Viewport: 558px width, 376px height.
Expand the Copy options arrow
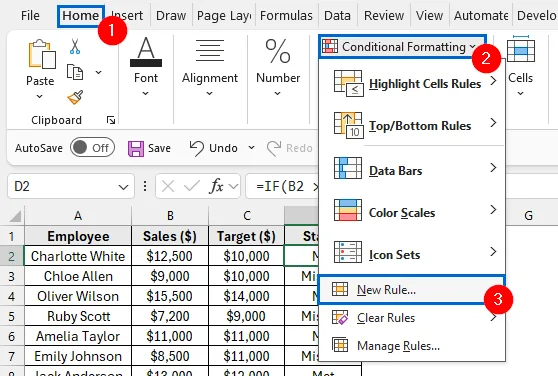pos(99,73)
